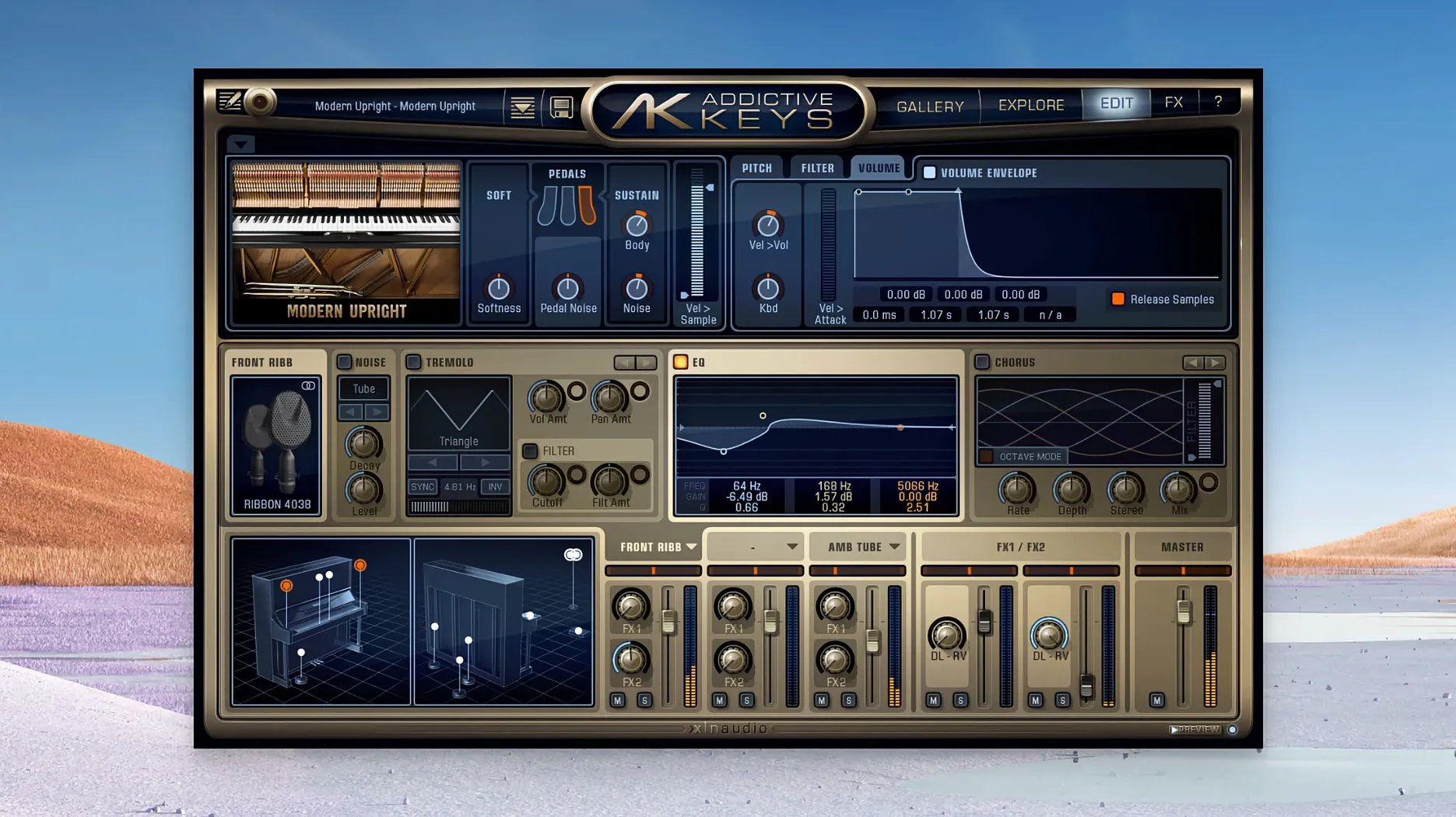Open the empty middle channel dropdown
This screenshot has width=1456, height=817.
pos(792,547)
